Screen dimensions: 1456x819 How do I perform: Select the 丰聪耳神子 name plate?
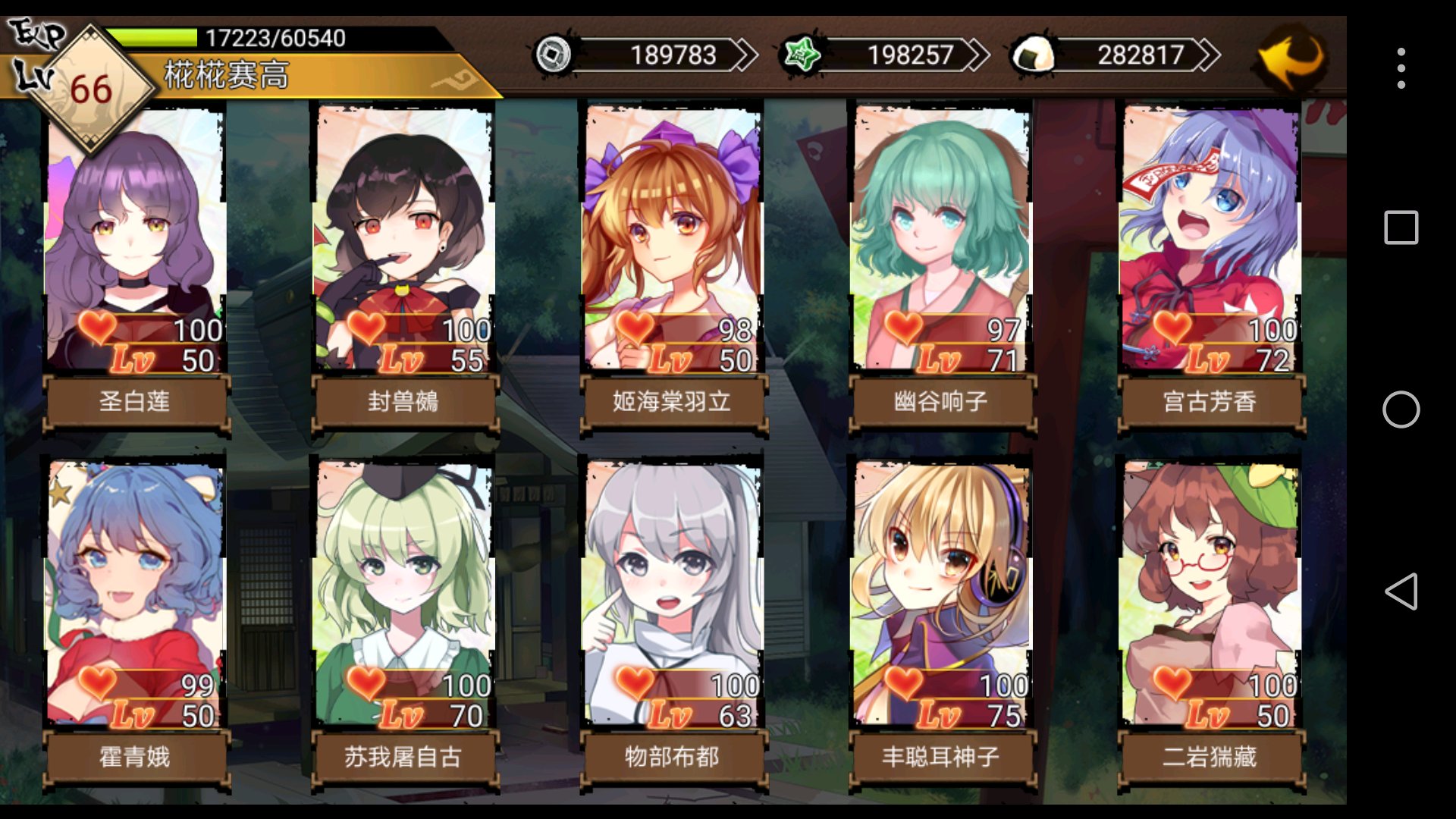pos(941,757)
